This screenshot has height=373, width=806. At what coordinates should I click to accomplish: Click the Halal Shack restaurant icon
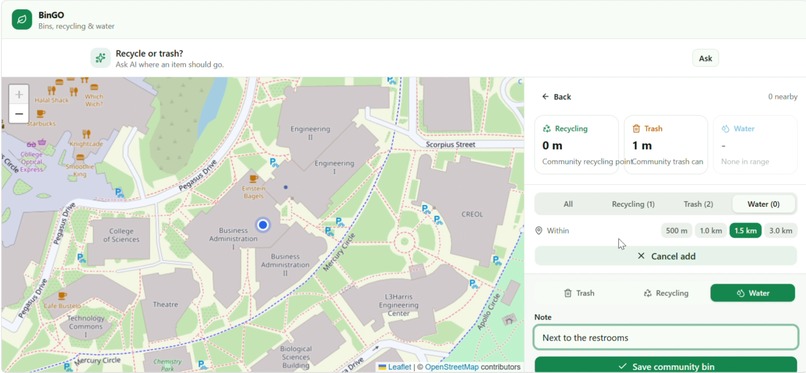(x=51, y=89)
